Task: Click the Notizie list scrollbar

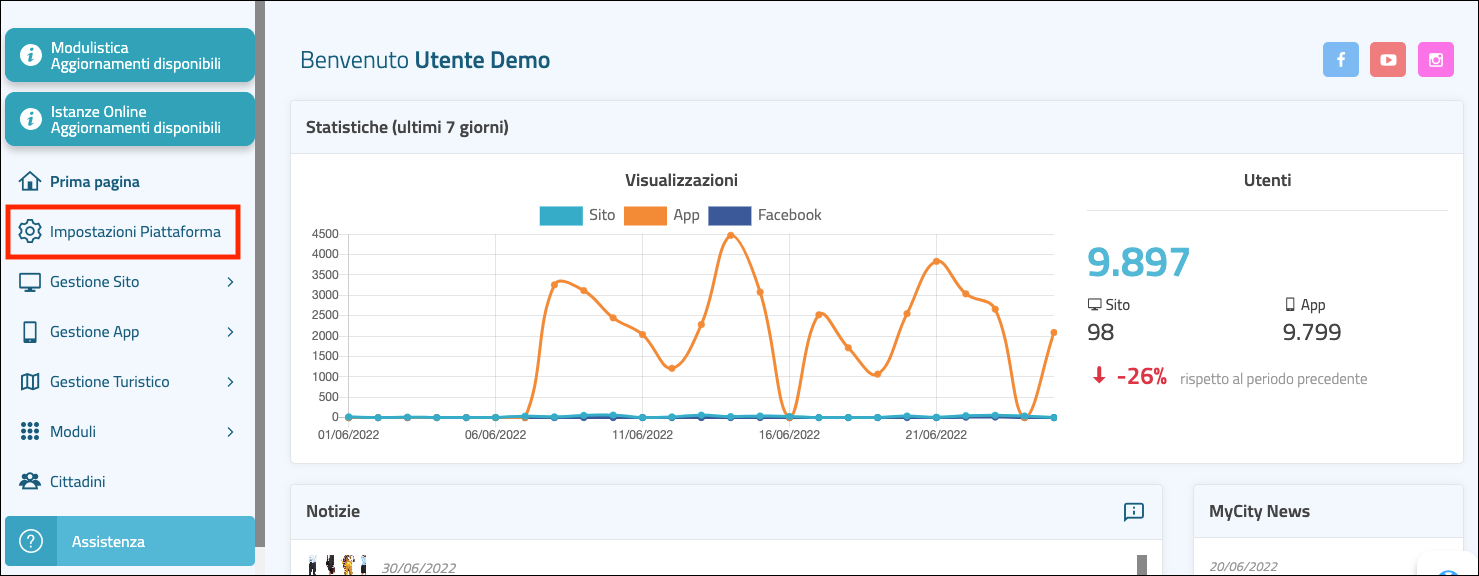Action: (x=1142, y=564)
